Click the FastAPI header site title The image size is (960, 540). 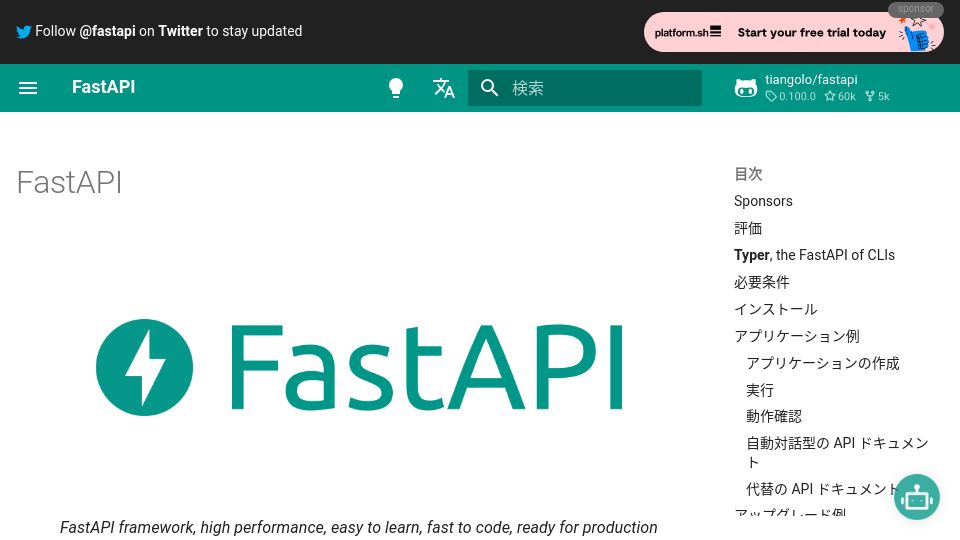click(103, 87)
